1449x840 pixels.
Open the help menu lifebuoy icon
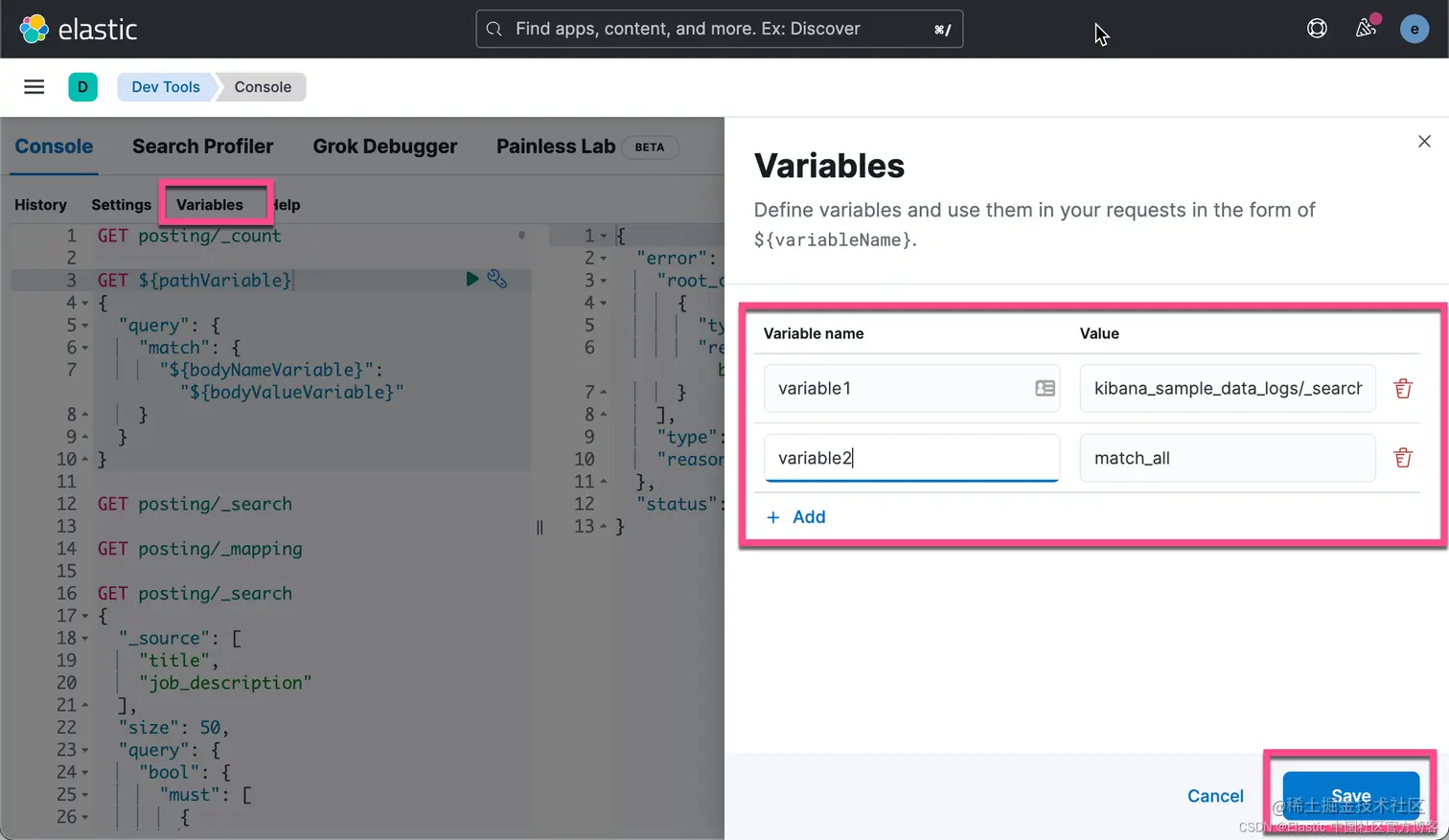pos(1317,29)
